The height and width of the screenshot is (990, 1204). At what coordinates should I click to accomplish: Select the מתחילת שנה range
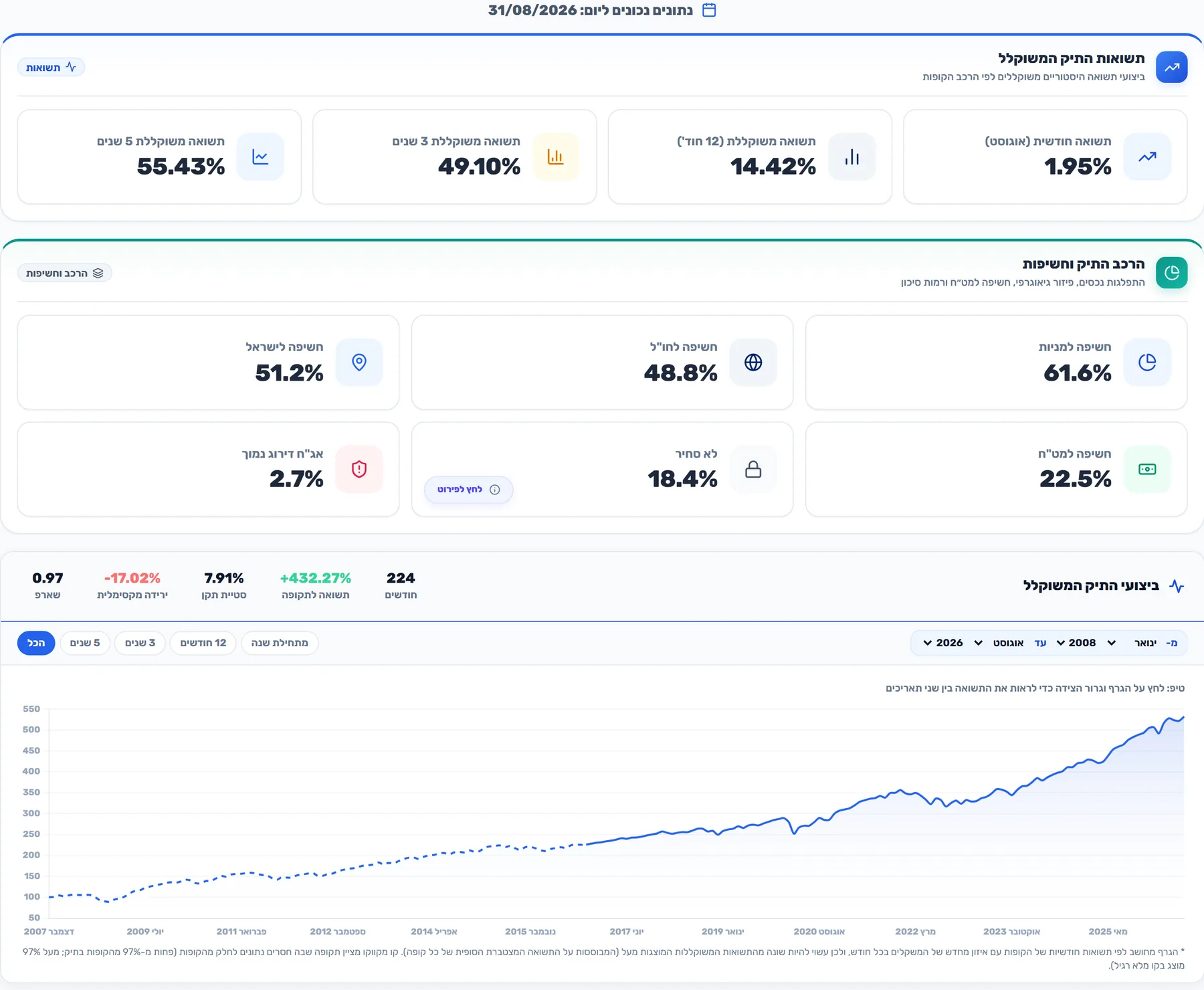[x=280, y=643]
